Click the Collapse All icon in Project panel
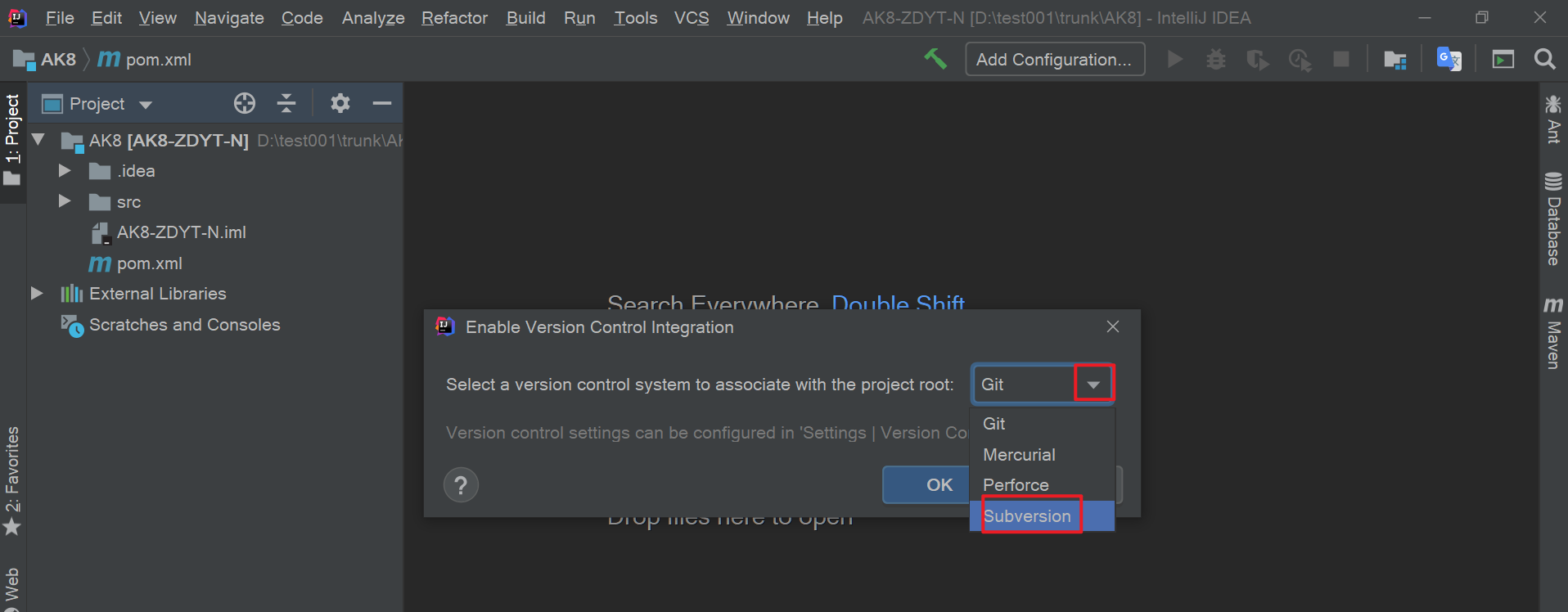 coord(286,103)
